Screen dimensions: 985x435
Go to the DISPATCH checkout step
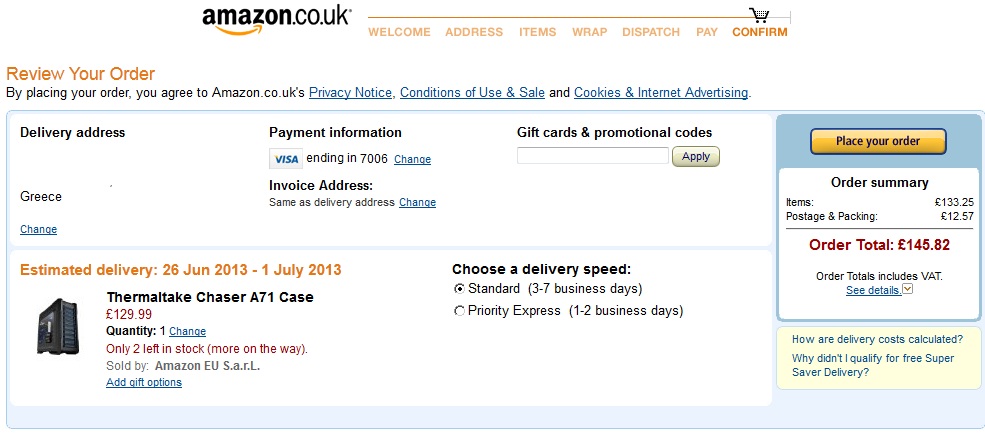pos(651,32)
